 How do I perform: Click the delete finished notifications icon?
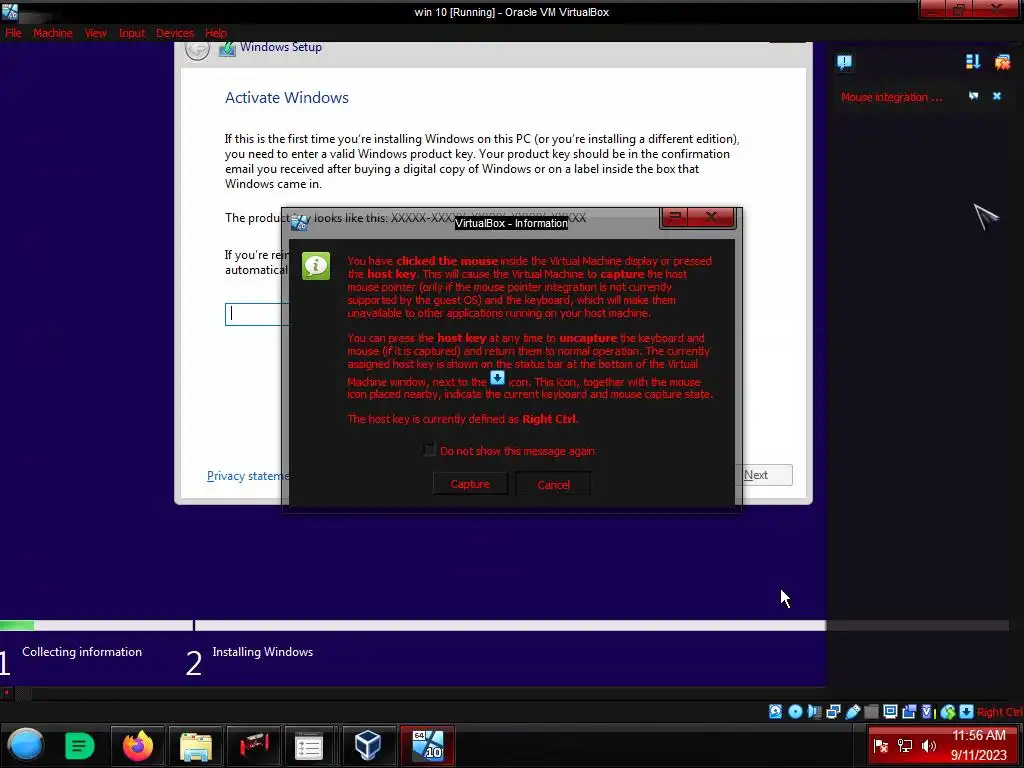1002,62
